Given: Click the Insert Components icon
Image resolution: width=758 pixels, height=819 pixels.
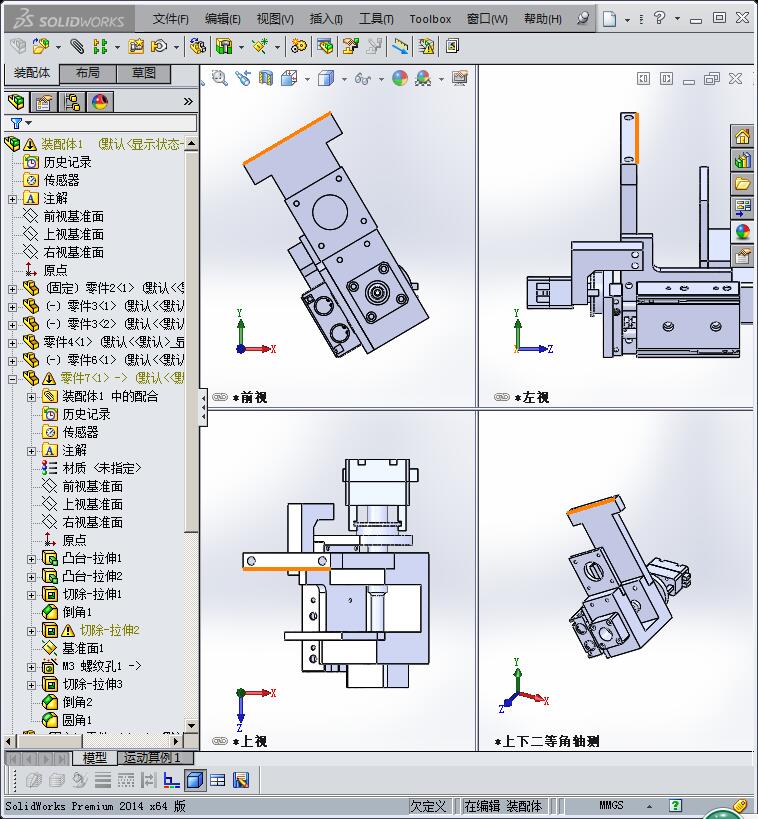Looking at the screenshot, I should (x=41, y=46).
